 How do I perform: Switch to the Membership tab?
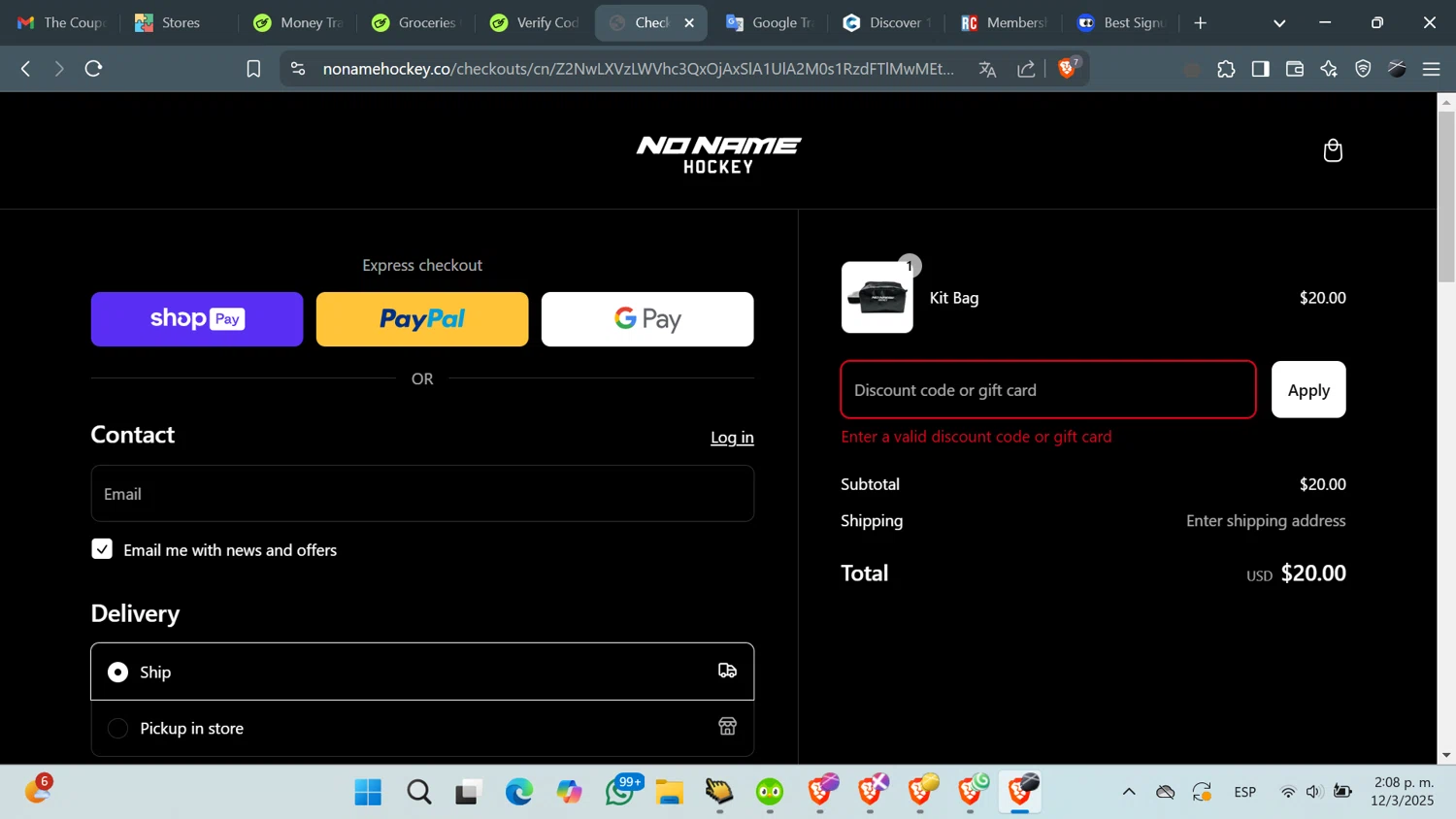pyautogui.click(x=1005, y=22)
